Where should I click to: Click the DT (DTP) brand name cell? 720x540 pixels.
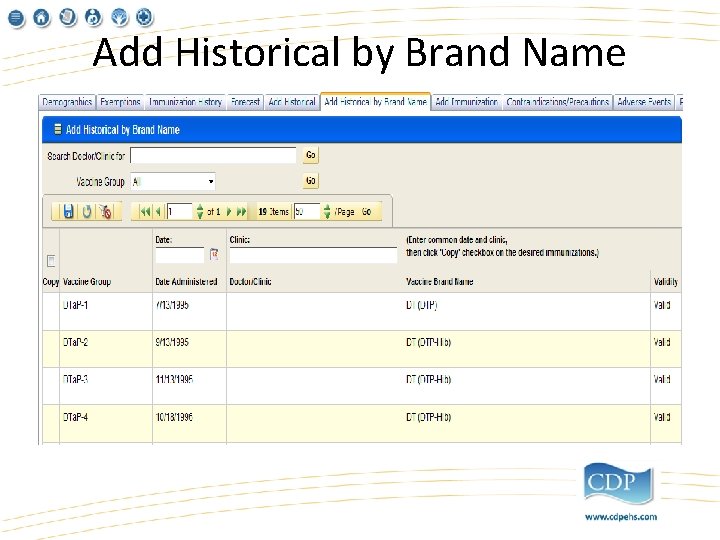422,305
